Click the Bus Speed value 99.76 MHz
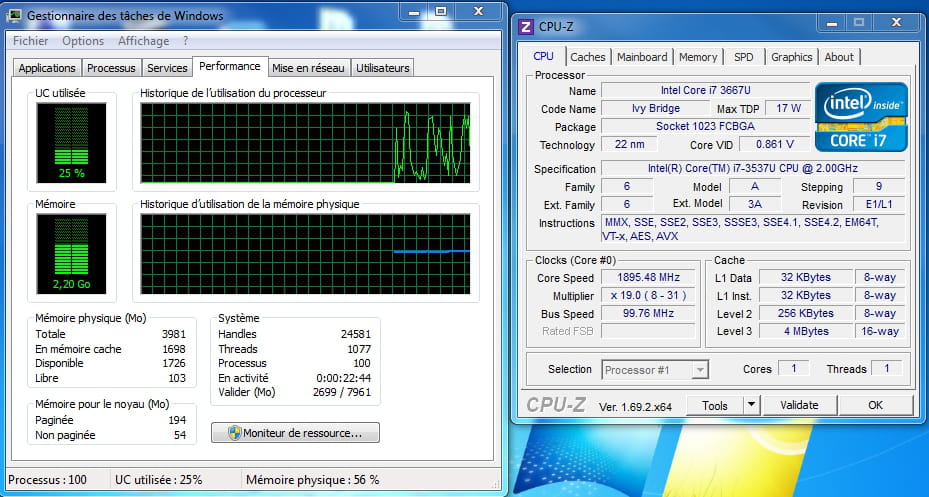Screen dimensions: 929x497 648,313
